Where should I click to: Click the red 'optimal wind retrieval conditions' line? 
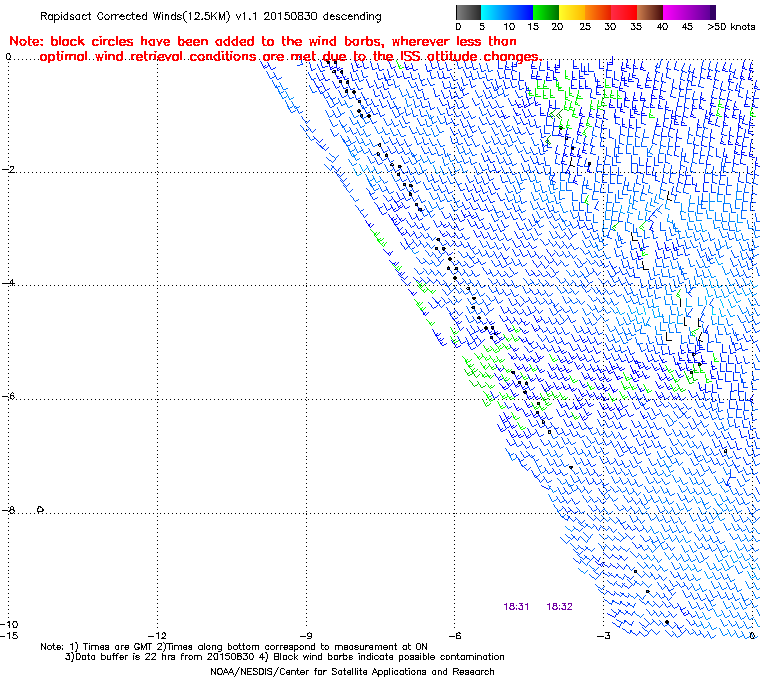point(290,56)
